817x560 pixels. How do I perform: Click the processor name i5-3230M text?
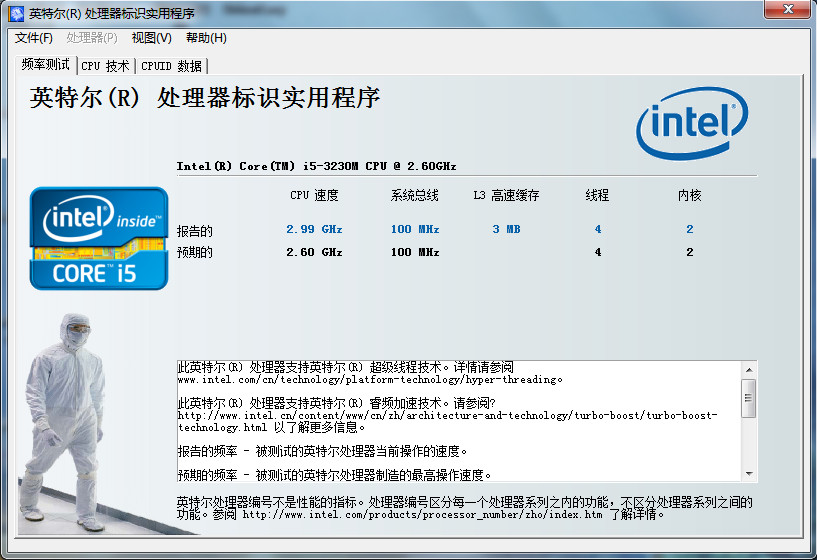pos(316,166)
